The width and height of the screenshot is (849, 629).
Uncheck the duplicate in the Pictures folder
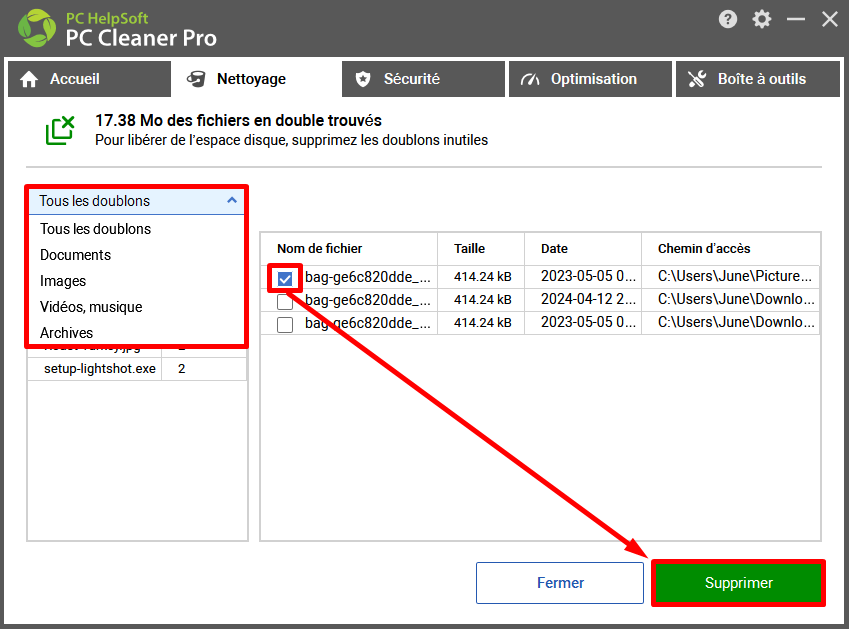(x=285, y=279)
